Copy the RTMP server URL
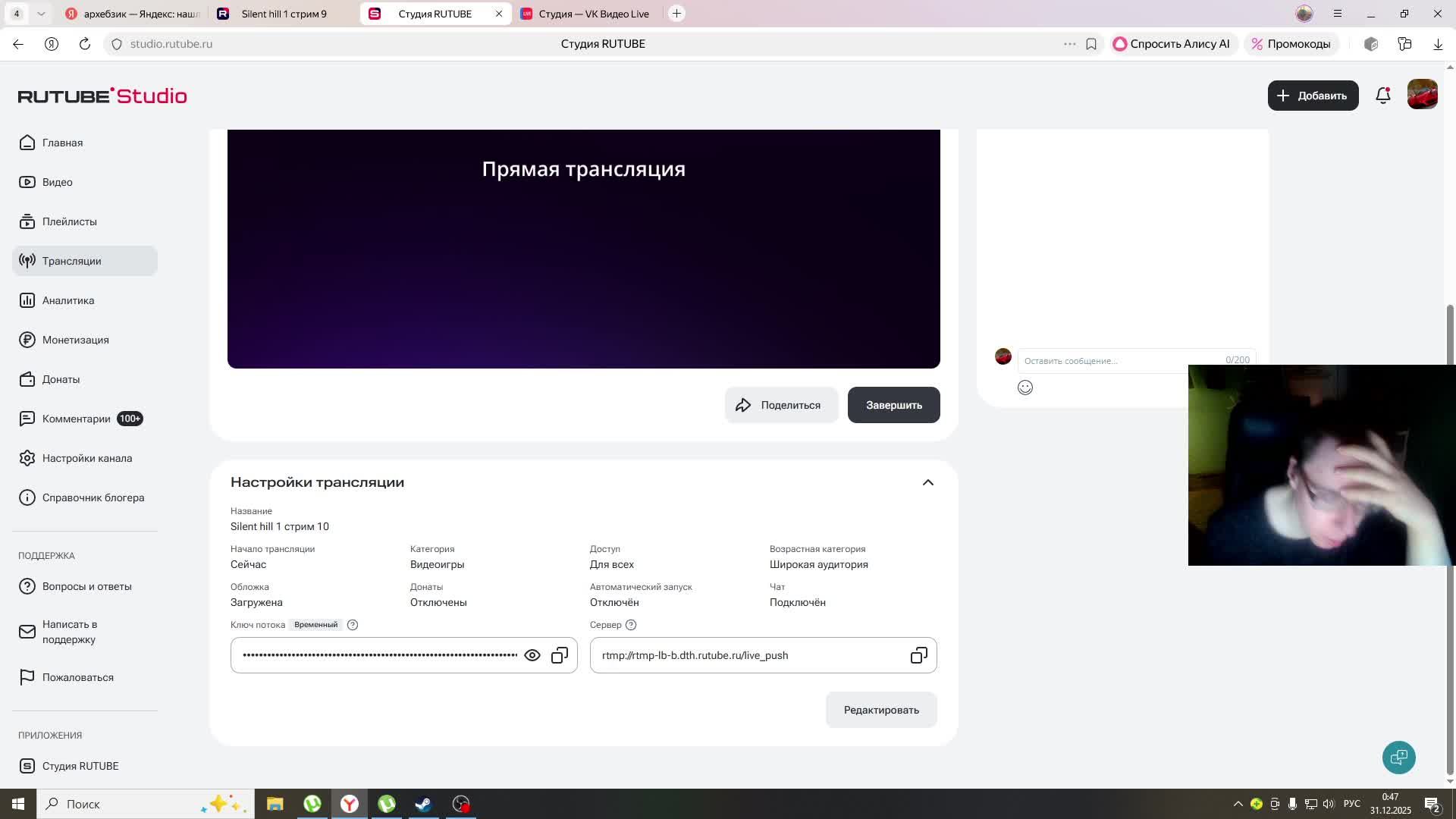 pos(918,655)
